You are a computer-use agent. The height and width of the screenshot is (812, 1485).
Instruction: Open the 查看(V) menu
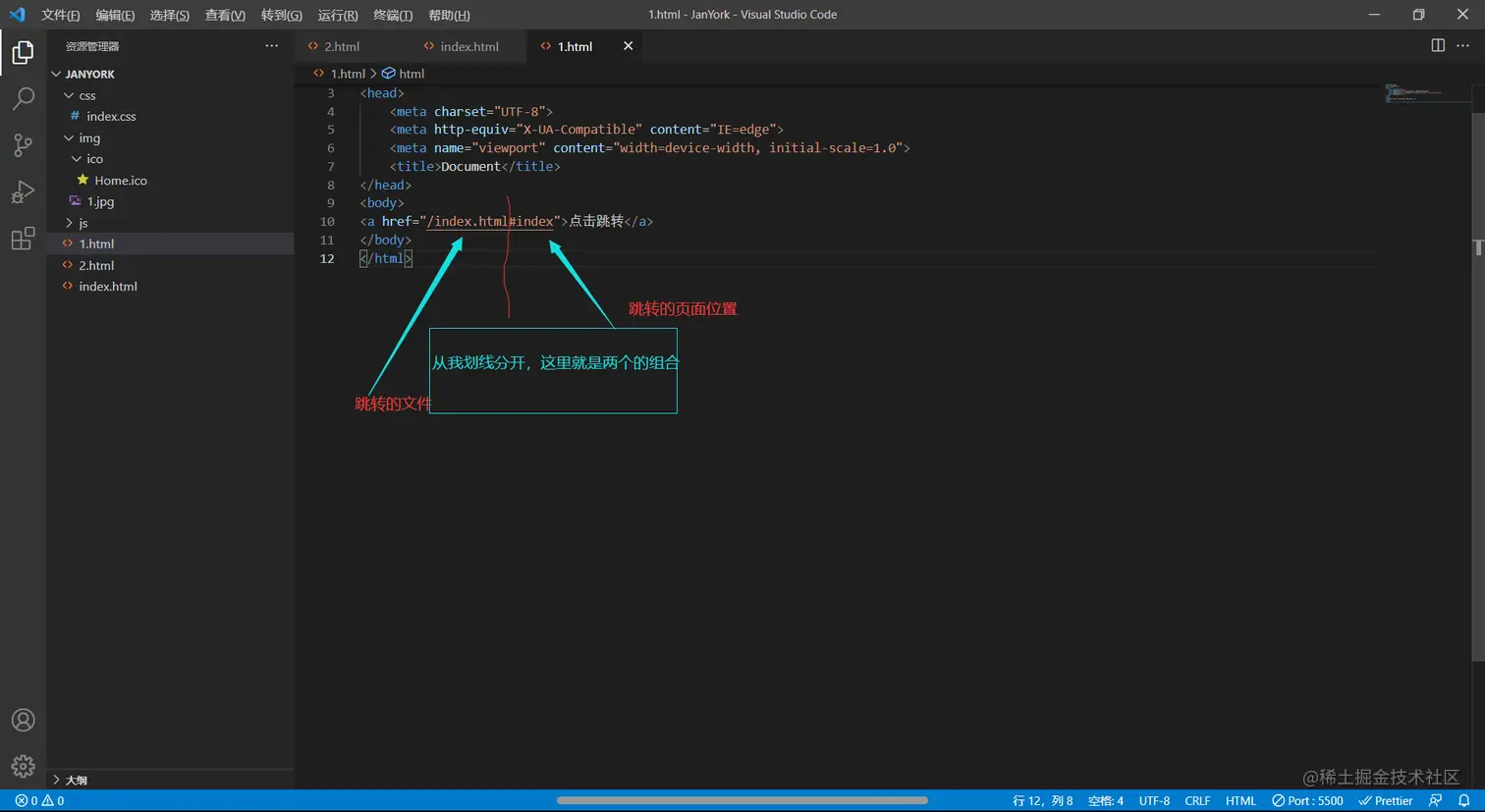pos(225,15)
